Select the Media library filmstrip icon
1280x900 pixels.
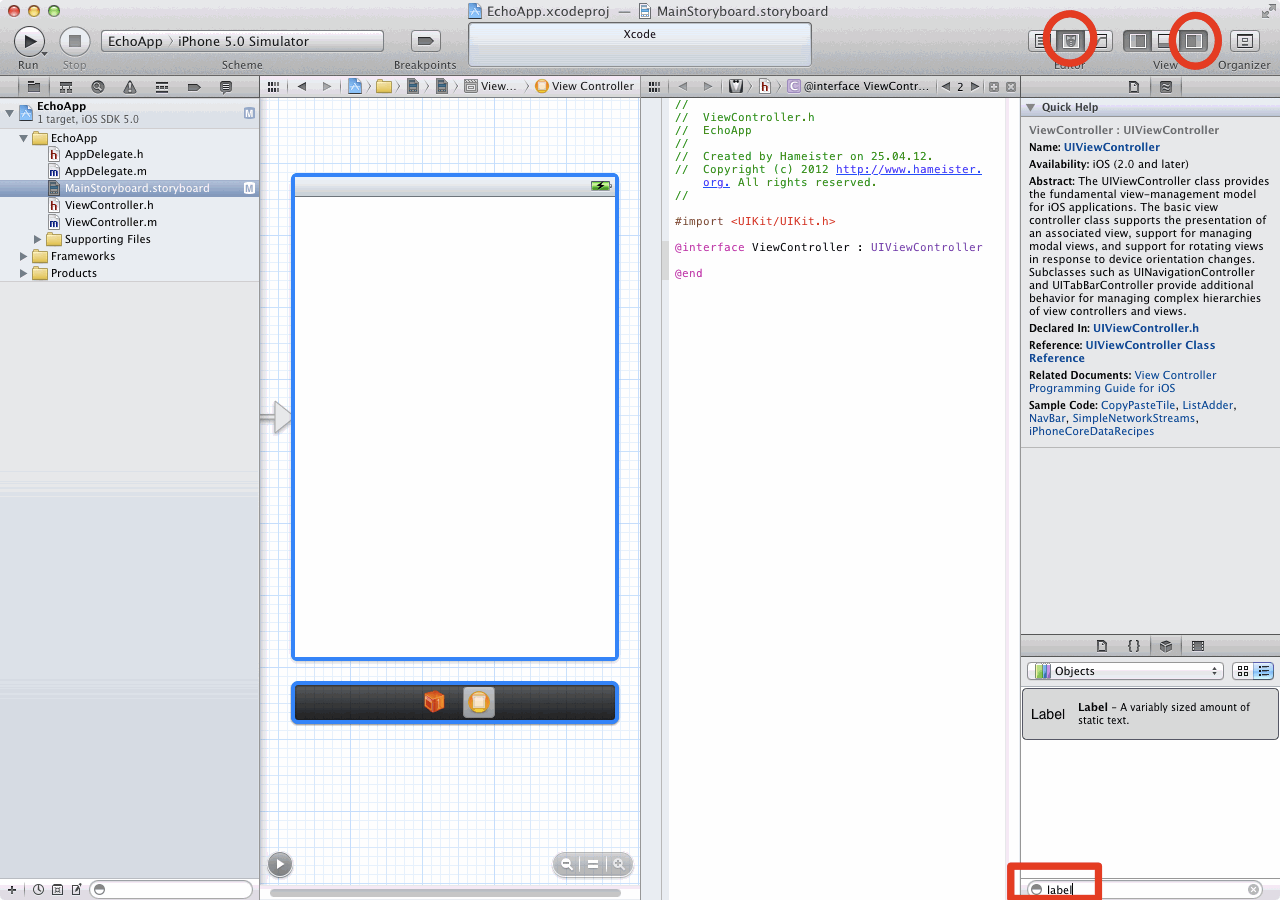pyautogui.click(x=1198, y=646)
